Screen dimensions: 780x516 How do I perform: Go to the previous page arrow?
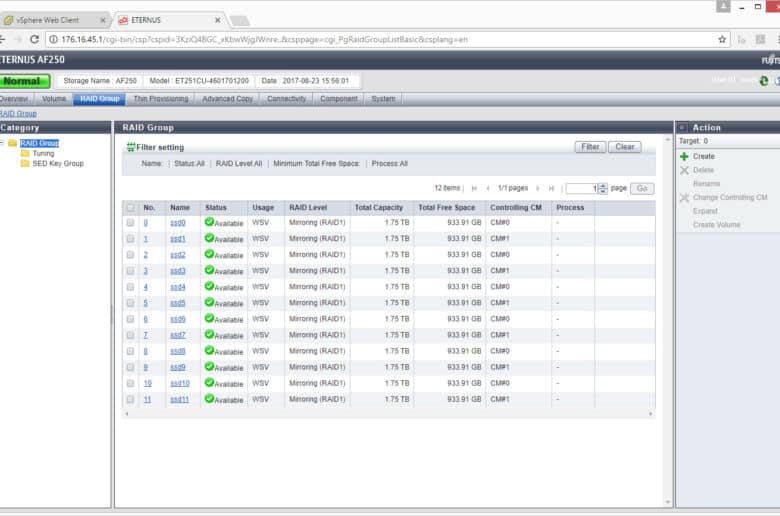click(x=488, y=188)
